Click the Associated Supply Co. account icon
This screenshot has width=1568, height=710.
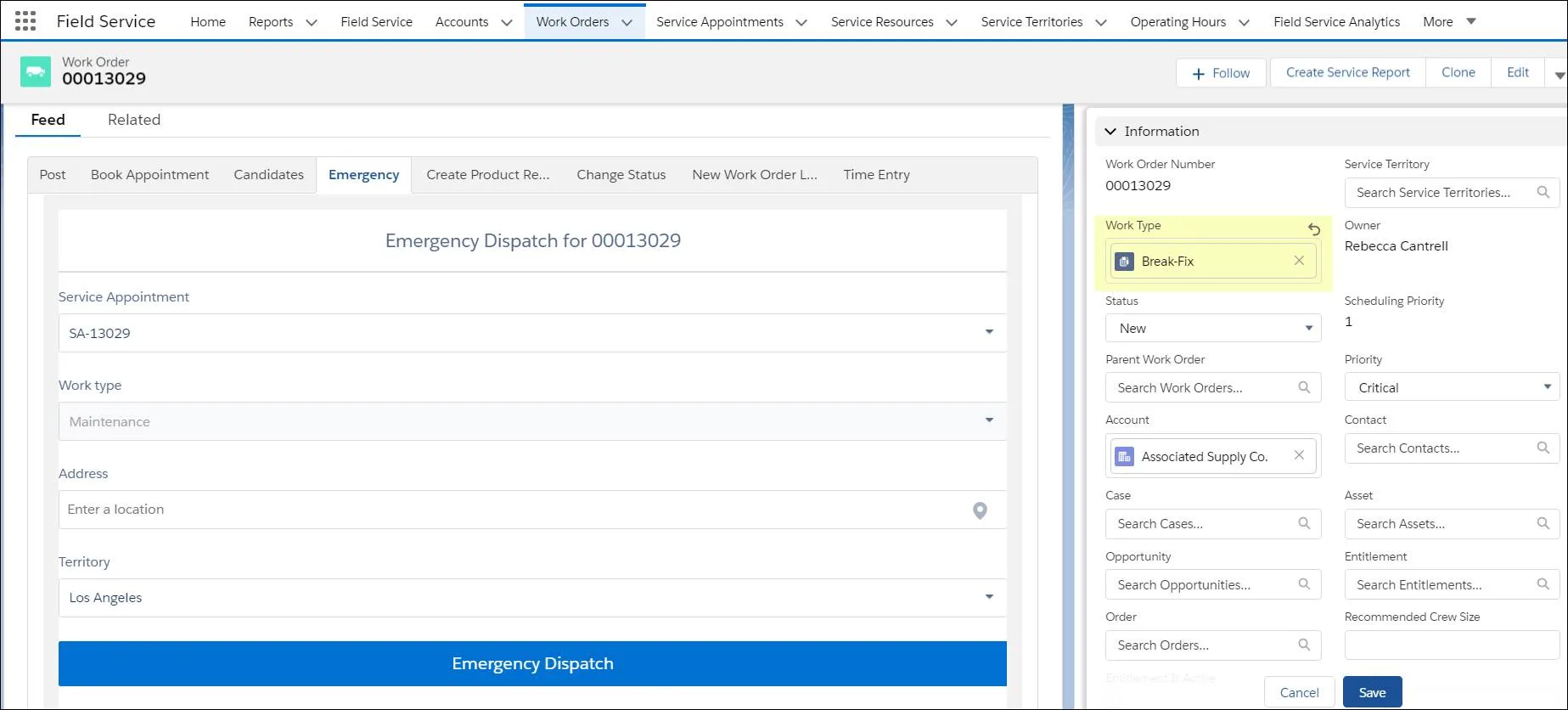pyautogui.click(x=1124, y=457)
